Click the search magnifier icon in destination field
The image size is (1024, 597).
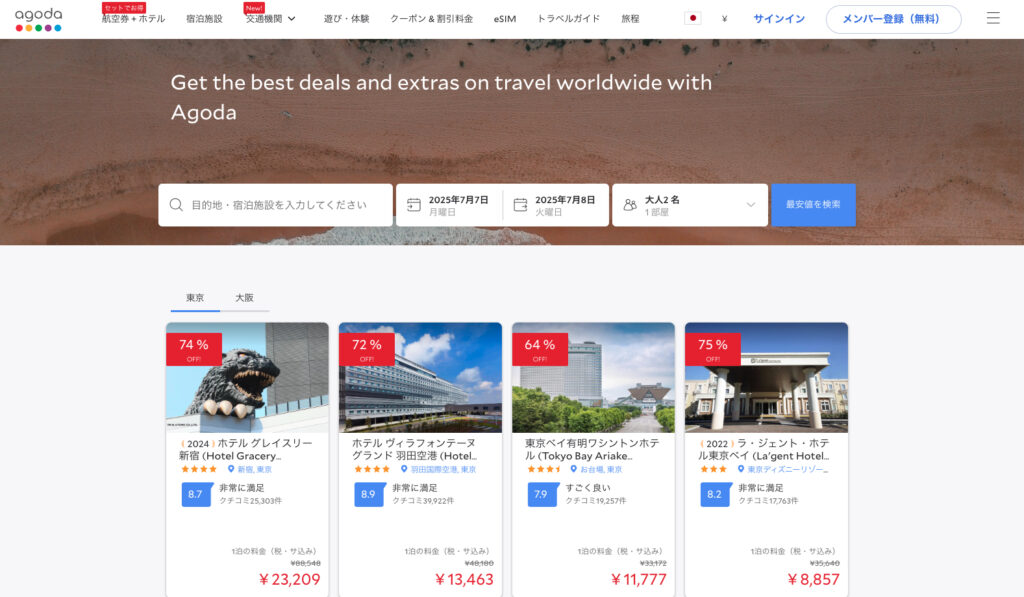(x=176, y=205)
